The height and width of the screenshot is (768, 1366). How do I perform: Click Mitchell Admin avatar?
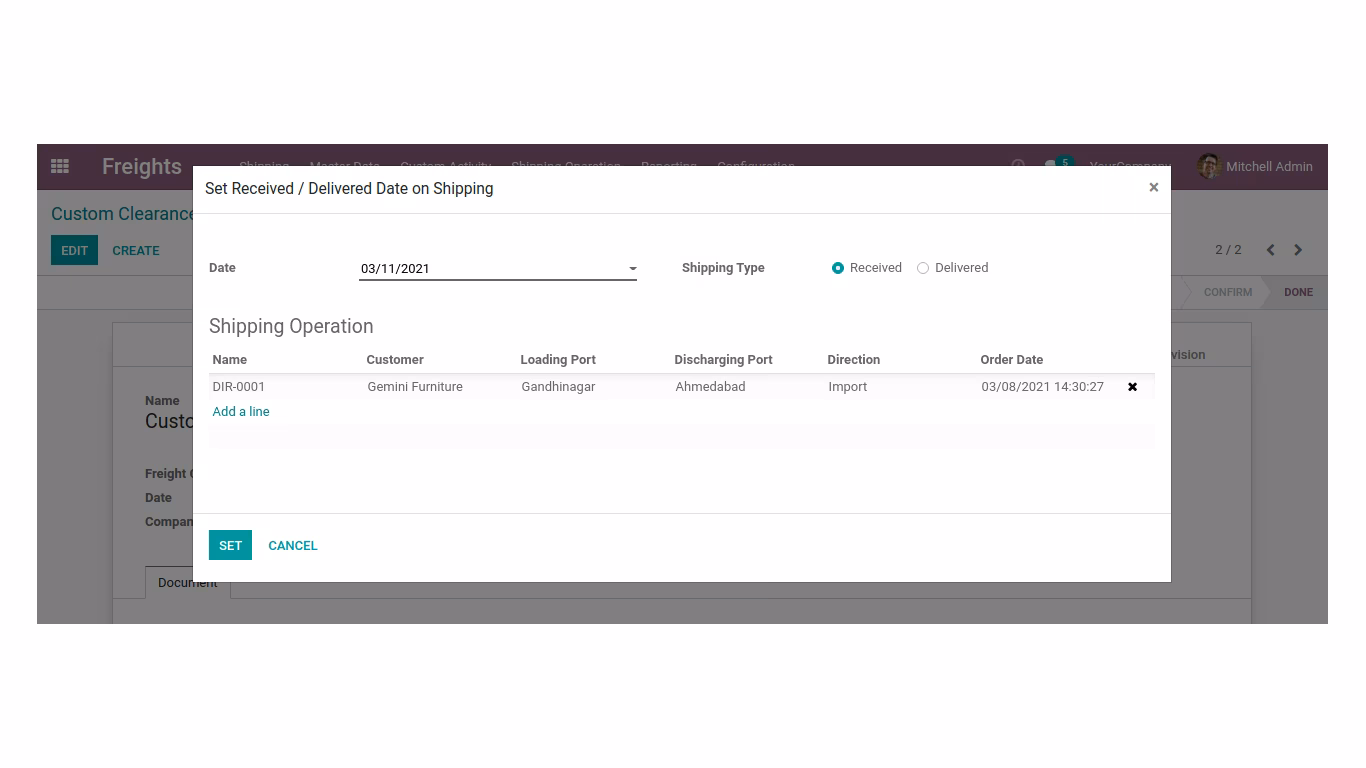click(x=1209, y=166)
